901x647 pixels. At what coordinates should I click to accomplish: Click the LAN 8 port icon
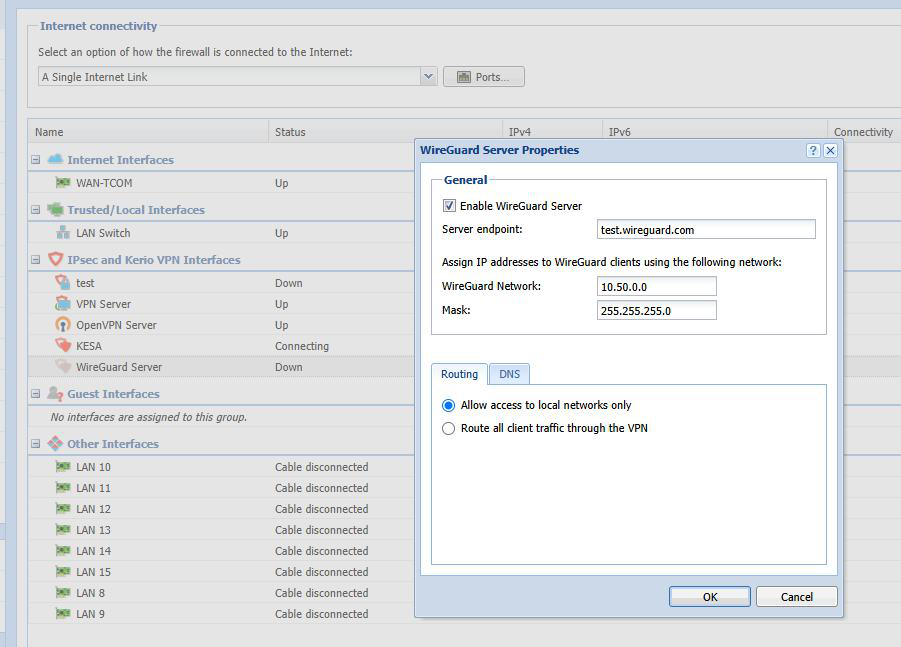[63, 592]
